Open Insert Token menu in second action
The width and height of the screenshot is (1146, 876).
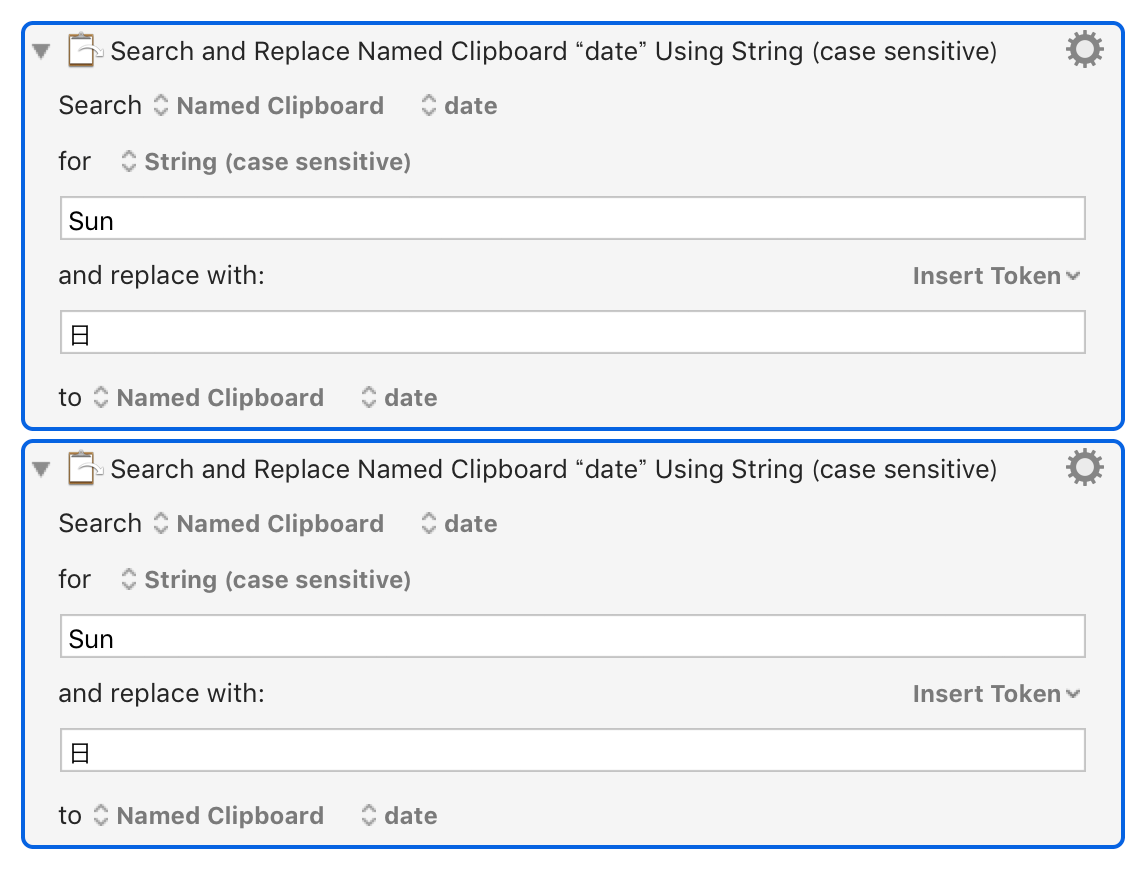(x=996, y=694)
